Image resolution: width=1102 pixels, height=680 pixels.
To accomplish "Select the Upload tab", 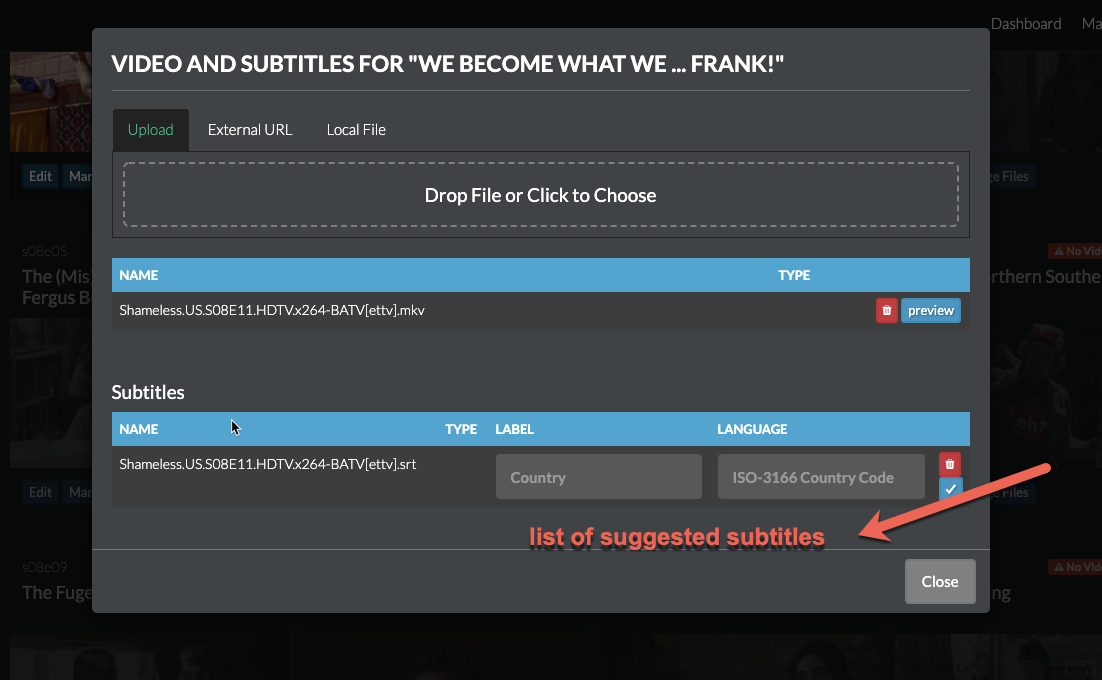I will click(x=150, y=129).
